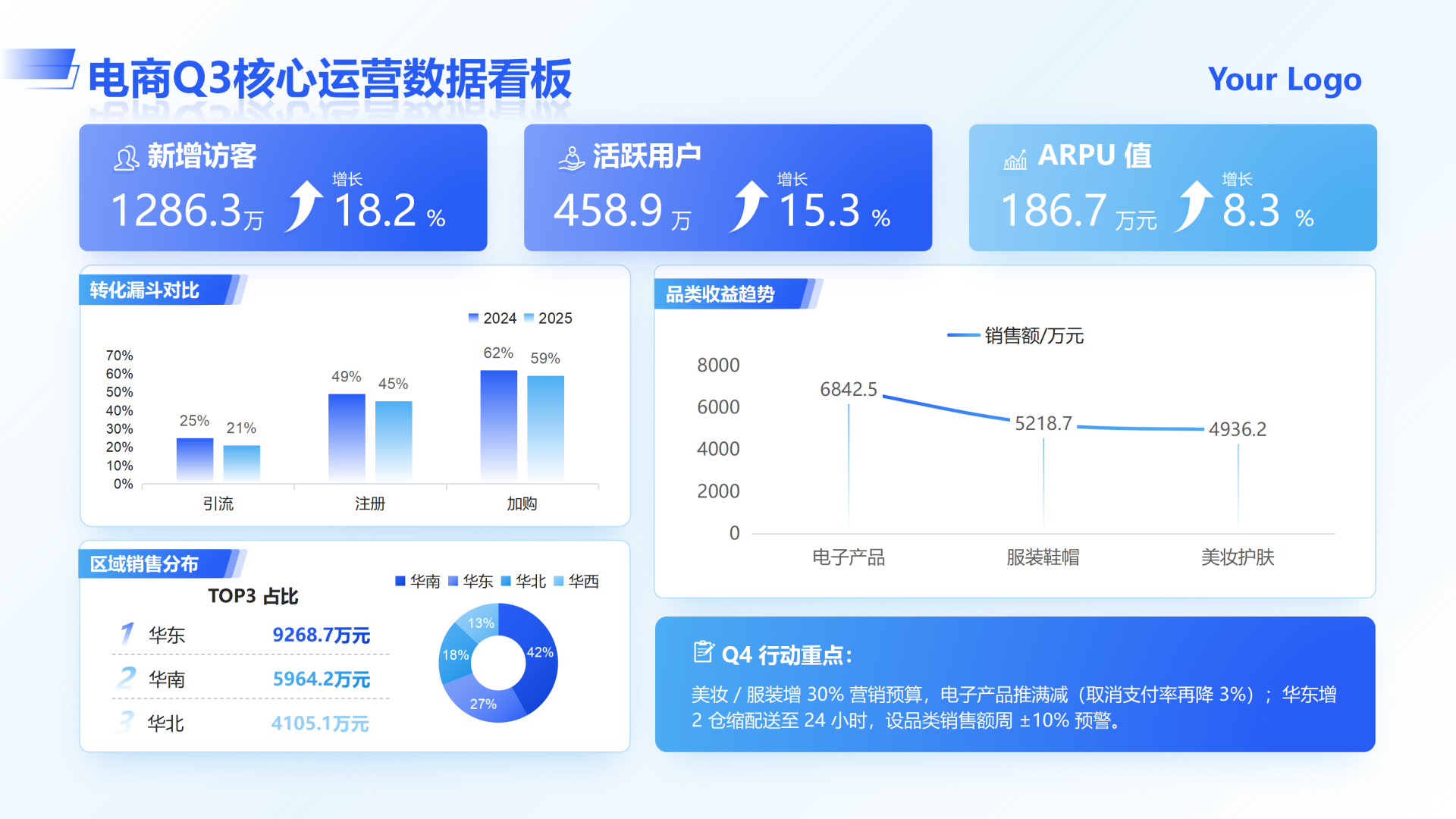Click the Q4 行动重点 notepad icon
This screenshot has height=819, width=1456.
(703, 652)
